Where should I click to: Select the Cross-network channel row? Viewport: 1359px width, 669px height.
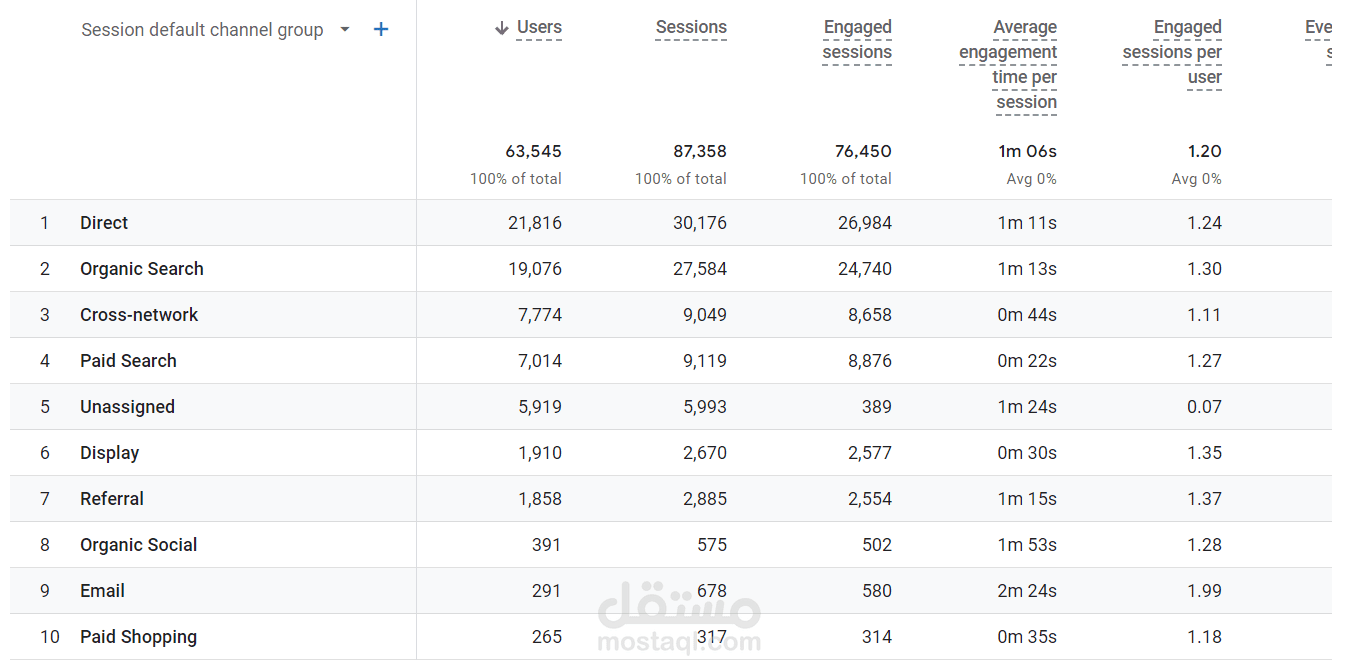pyautogui.click(x=139, y=315)
